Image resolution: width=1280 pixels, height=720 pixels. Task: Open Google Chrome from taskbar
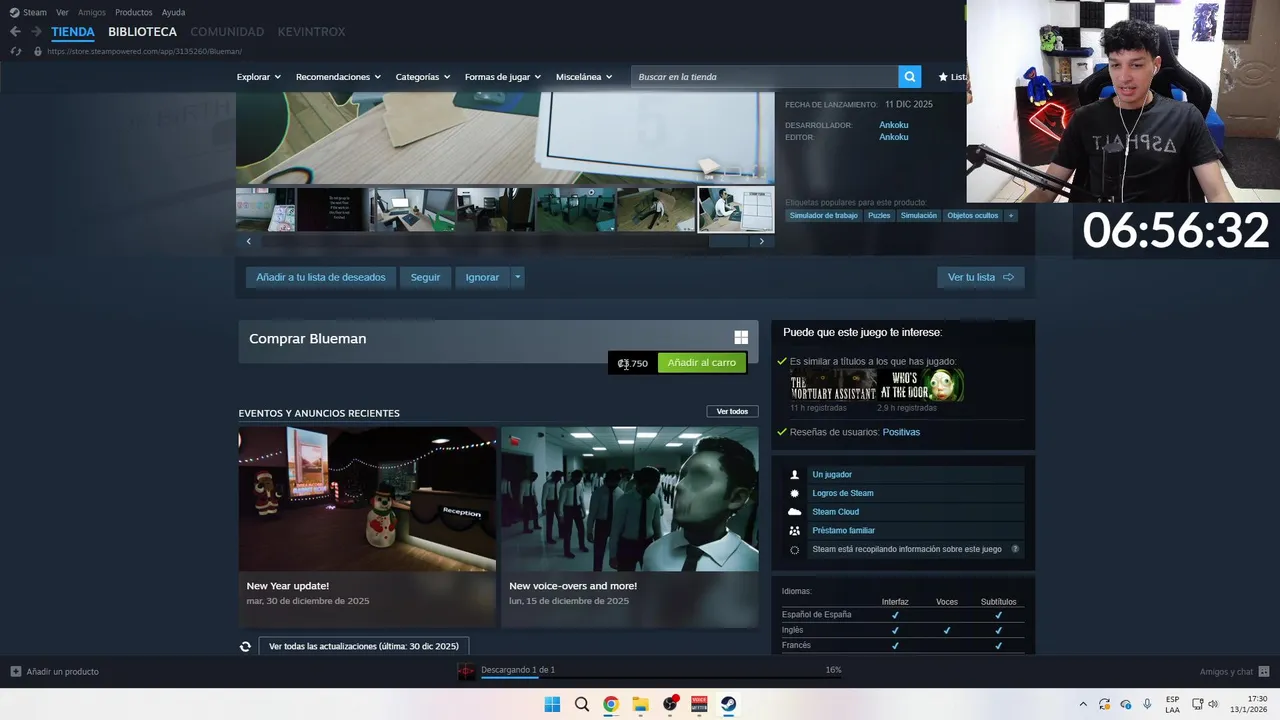tap(611, 704)
